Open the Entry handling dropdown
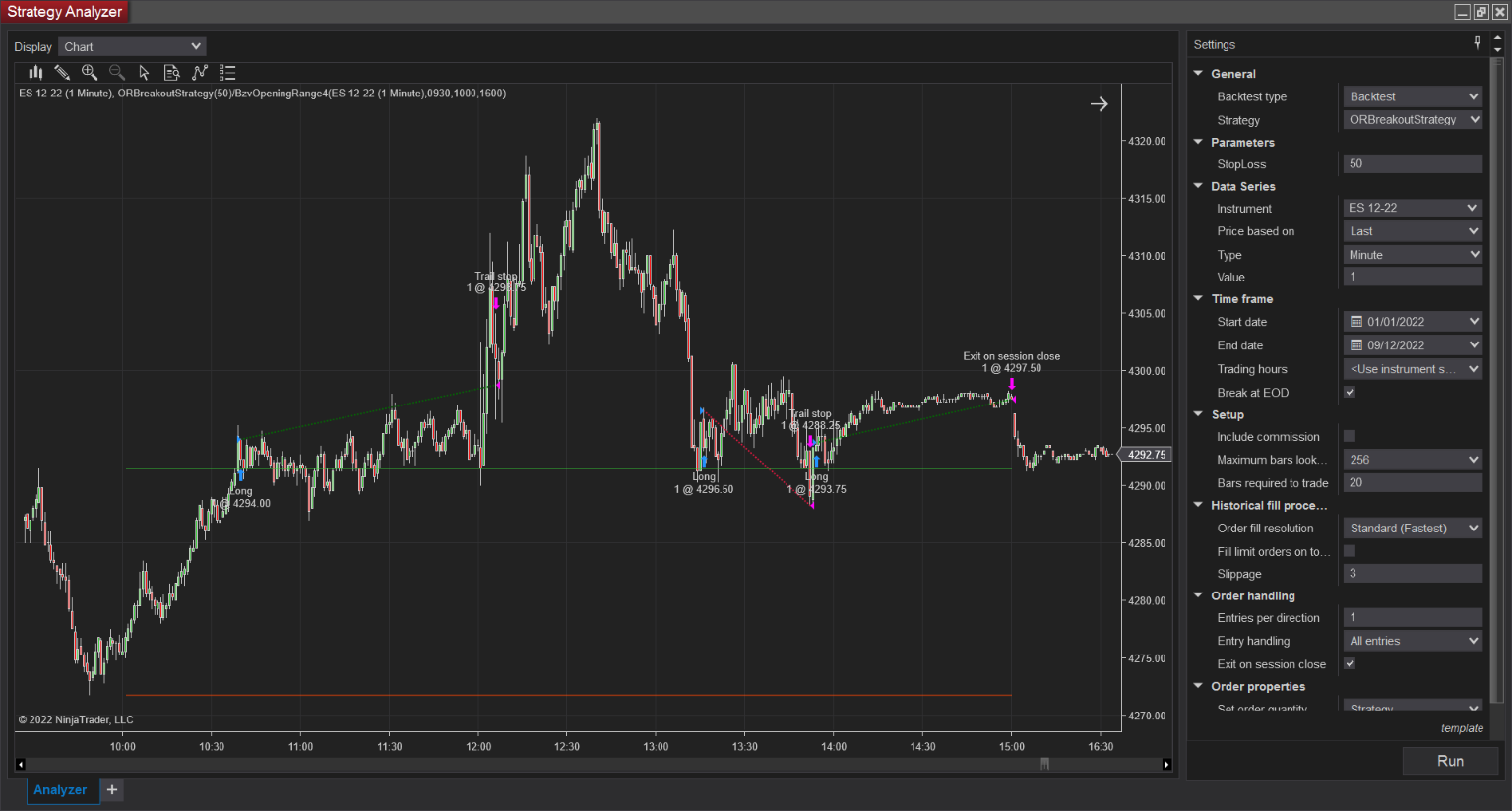Viewport: 1512px width, 811px height. [1413, 641]
